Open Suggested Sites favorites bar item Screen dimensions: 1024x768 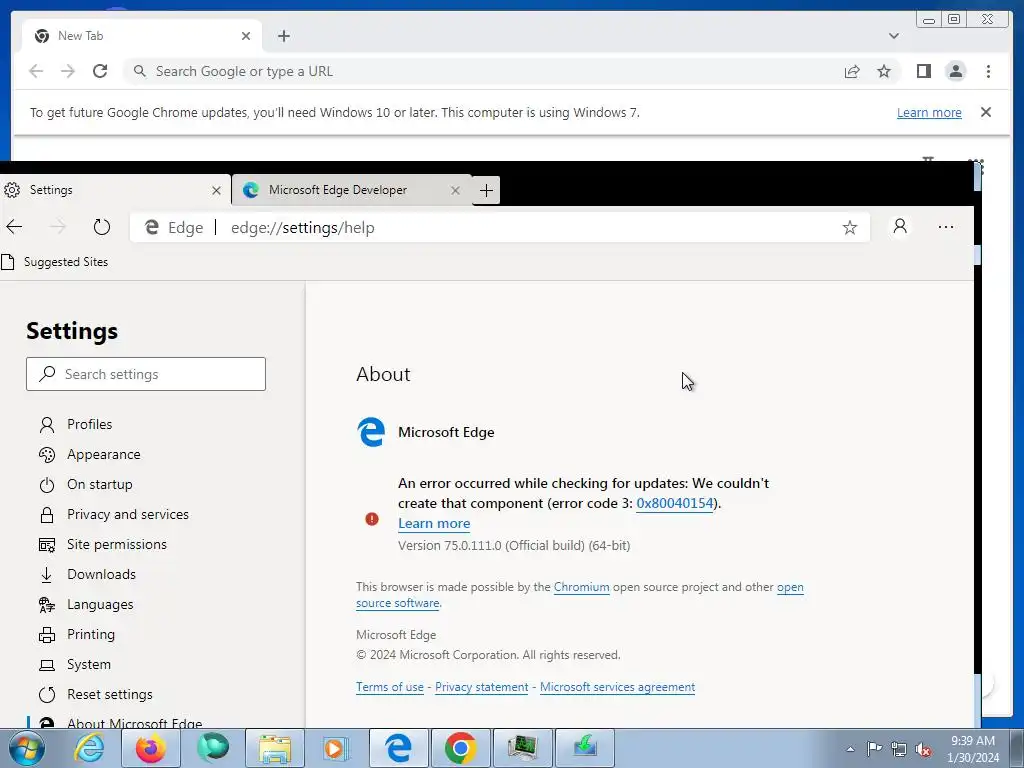55,262
